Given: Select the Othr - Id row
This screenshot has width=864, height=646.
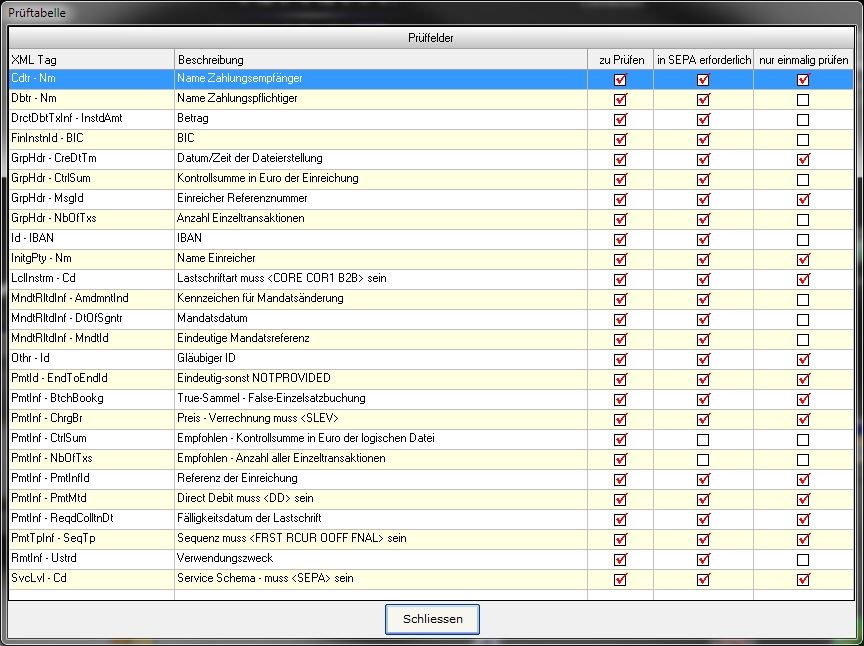Looking at the screenshot, I should click(x=90, y=359).
